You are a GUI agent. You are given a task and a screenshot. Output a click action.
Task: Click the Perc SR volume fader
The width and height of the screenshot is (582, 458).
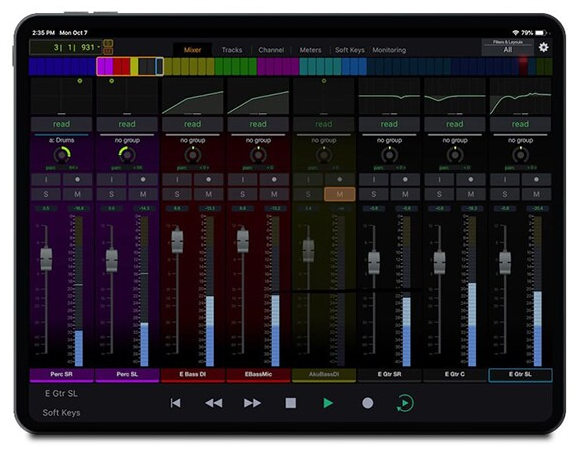tap(46, 259)
